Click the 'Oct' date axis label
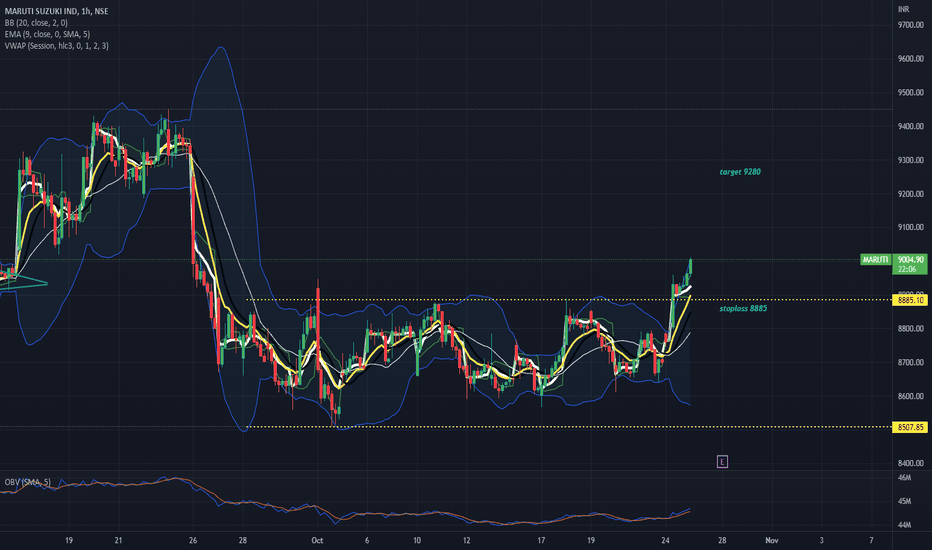Viewport: 932px width, 550px height. [317, 540]
